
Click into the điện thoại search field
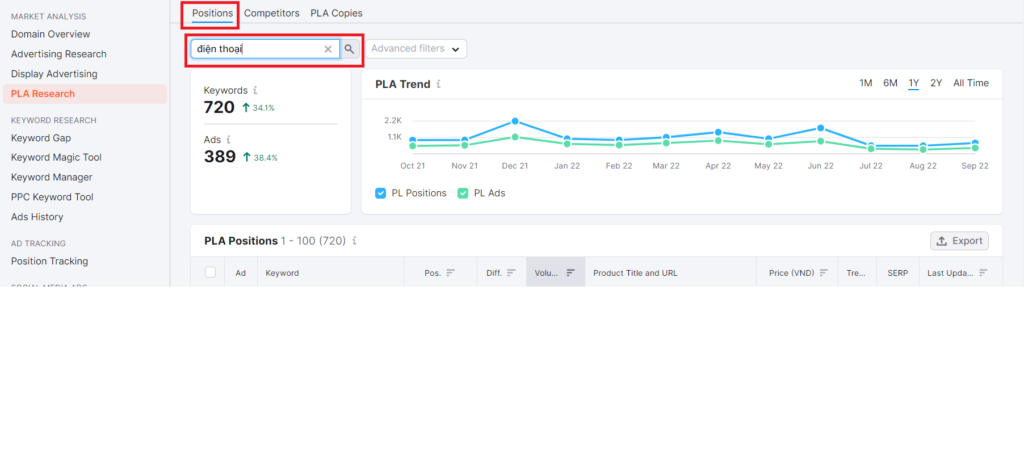point(255,49)
